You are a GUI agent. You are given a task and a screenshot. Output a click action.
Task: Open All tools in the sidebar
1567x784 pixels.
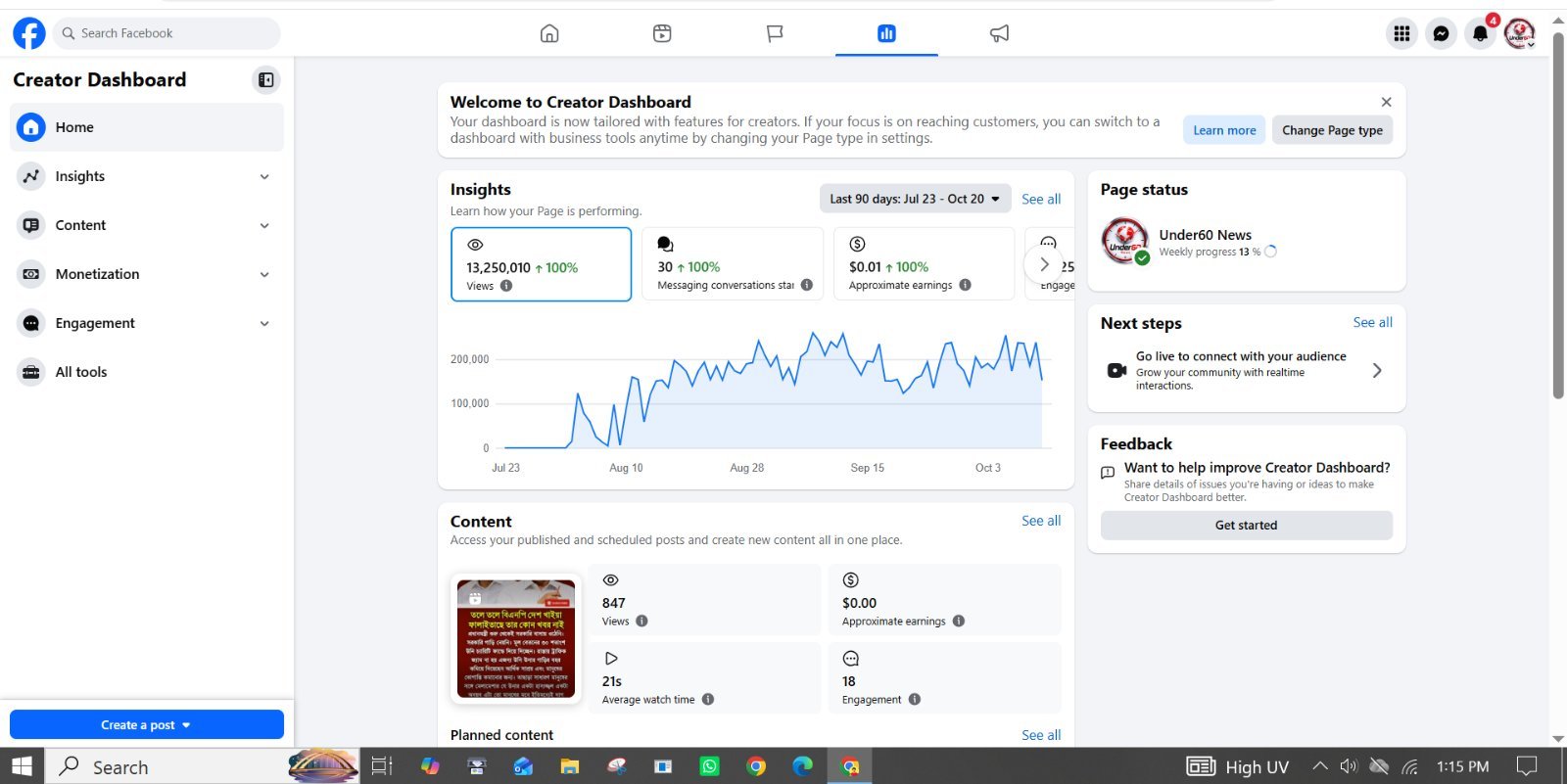(147, 372)
